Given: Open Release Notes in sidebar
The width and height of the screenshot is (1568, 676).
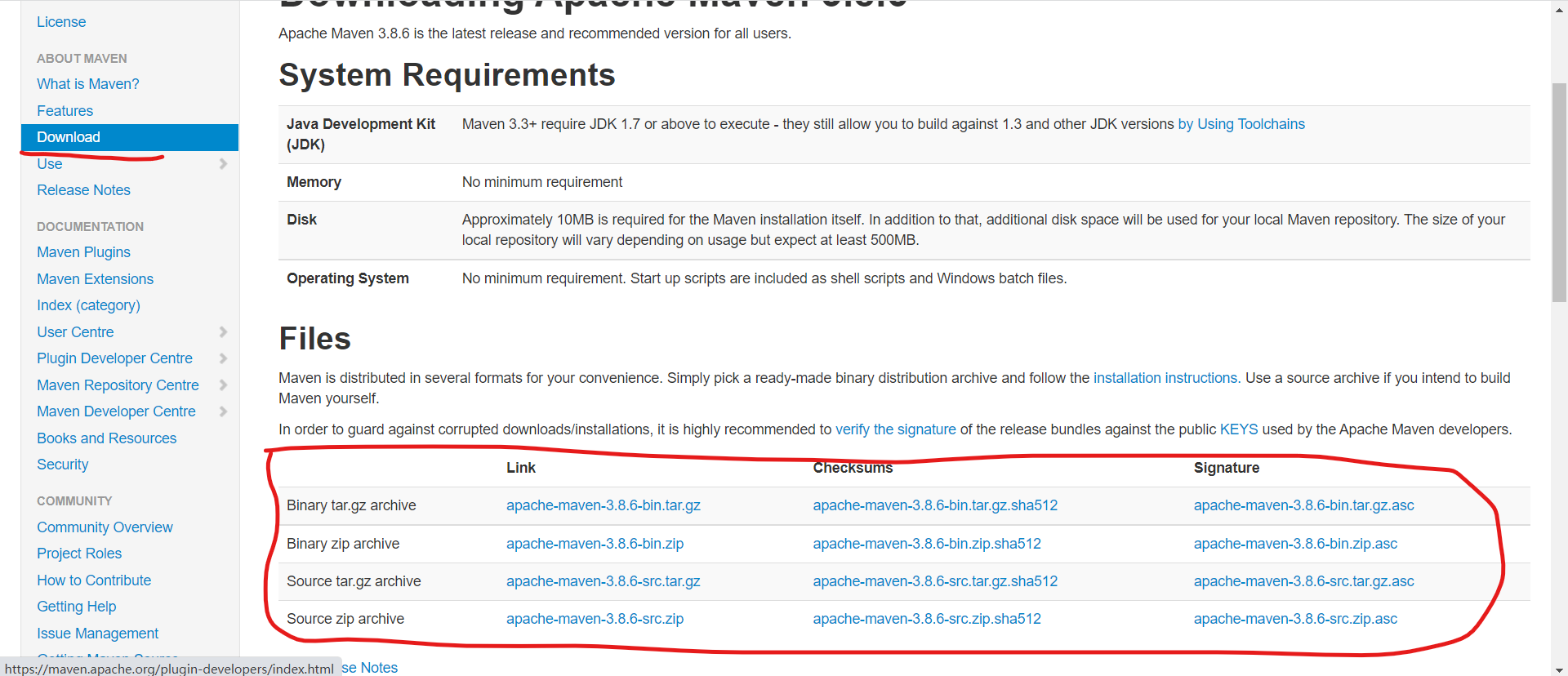Looking at the screenshot, I should point(83,190).
